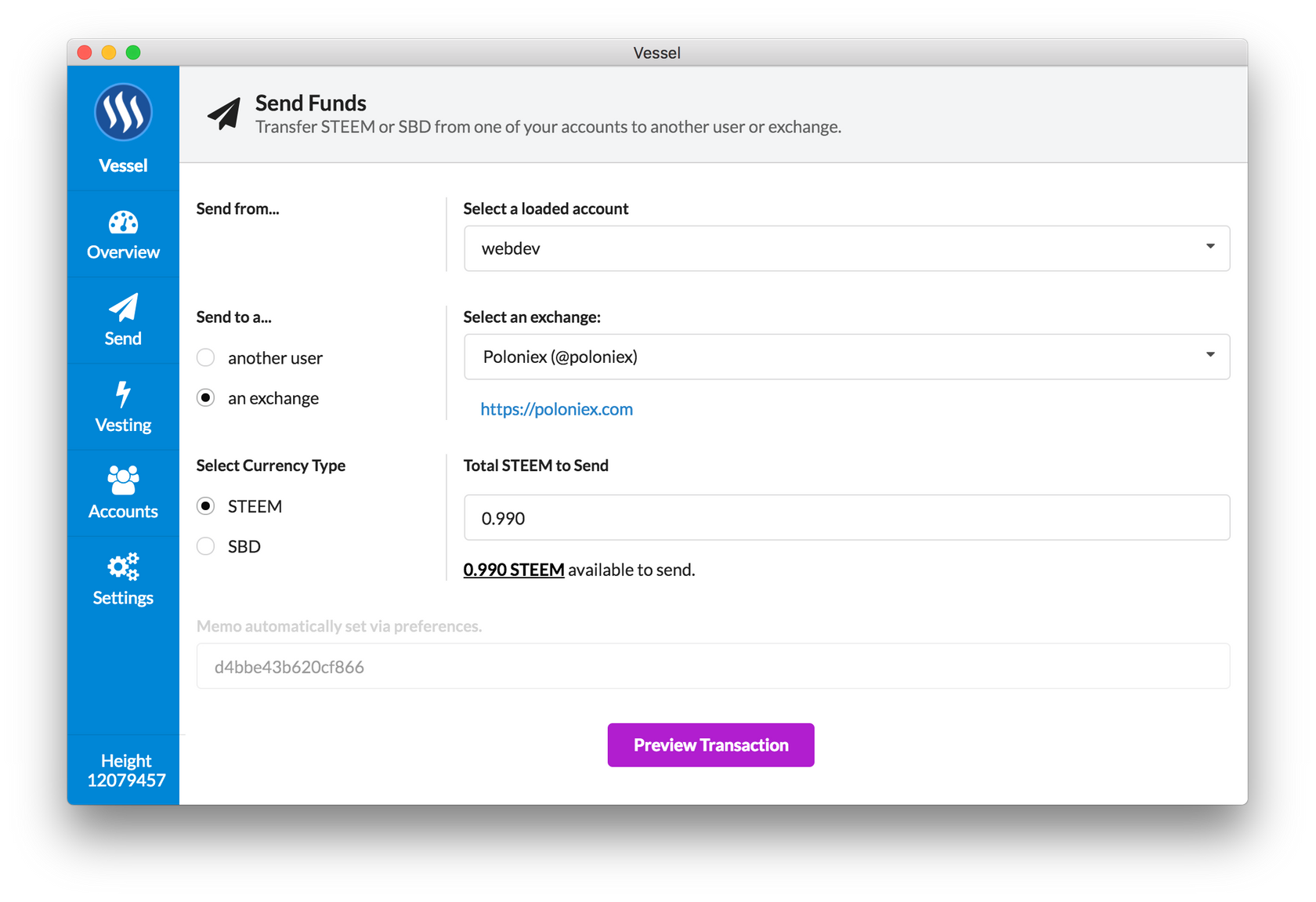Image resolution: width=1316 pixels, height=902 pixels.
Task: Click the exchange dropdown arrow caret
Action: [1210, 355]
